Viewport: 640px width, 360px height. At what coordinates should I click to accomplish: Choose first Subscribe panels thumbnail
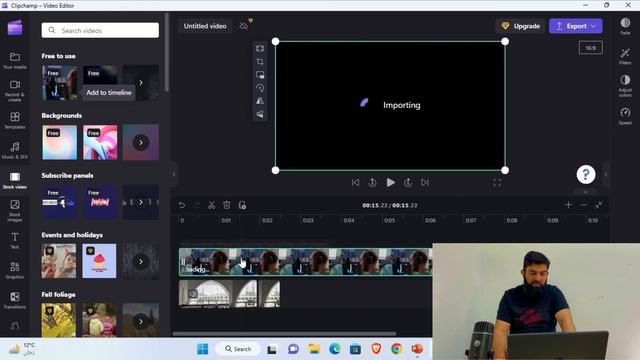pyautogui.click(x=59, y=202)
